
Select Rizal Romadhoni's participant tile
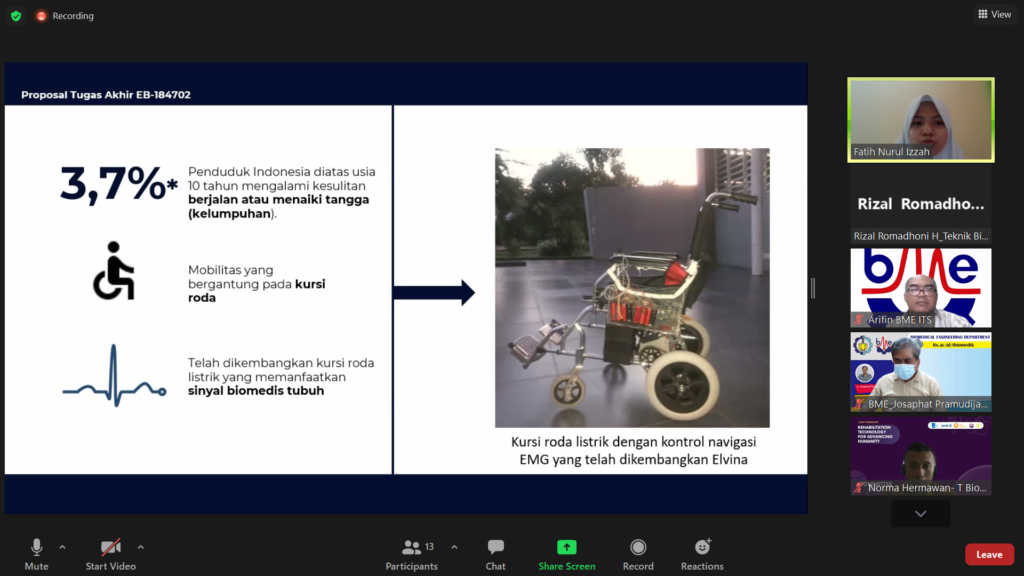point(921,204)
